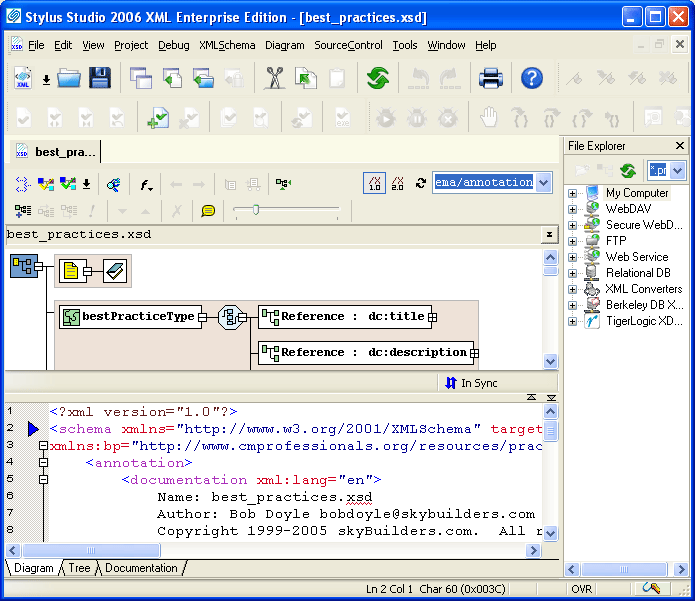The width and height of the screenshot is (695, 601).
Task: Select Berkeley DB X... in File Explorer
Action: pos(644,305)
